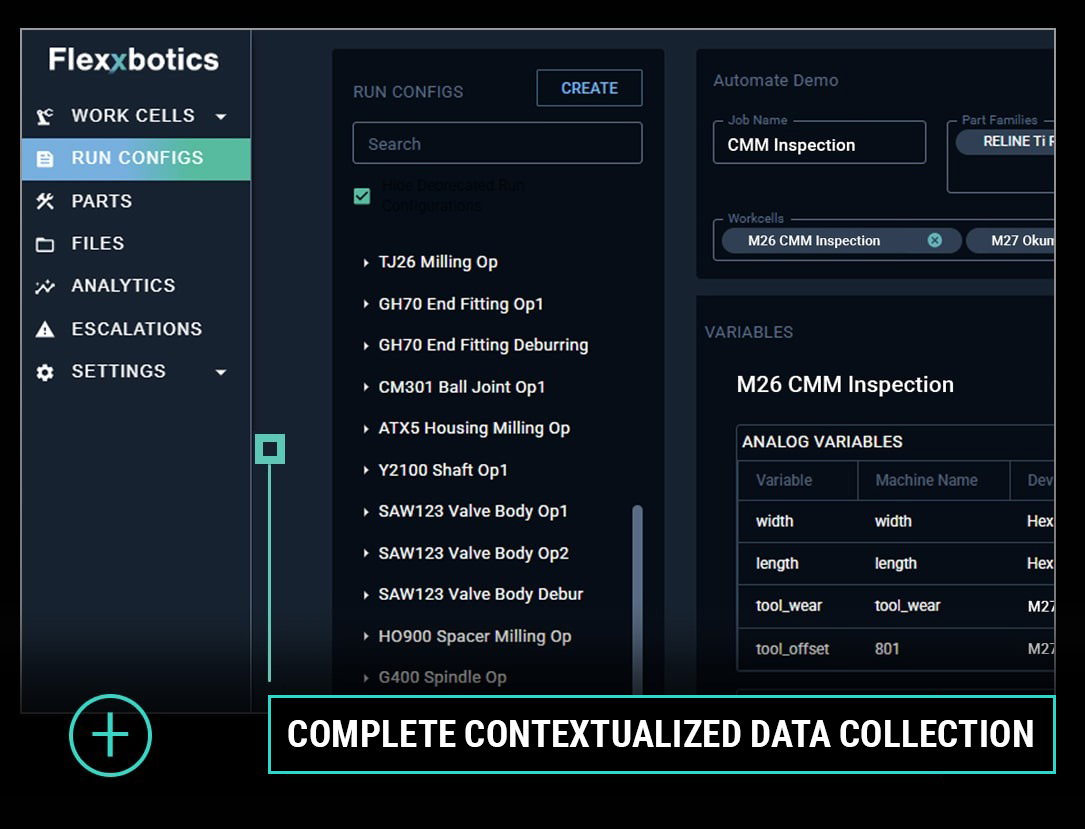Select RUN CONFIGS in the sidebar
The image size is (1085, 829).
click(135, 158)
